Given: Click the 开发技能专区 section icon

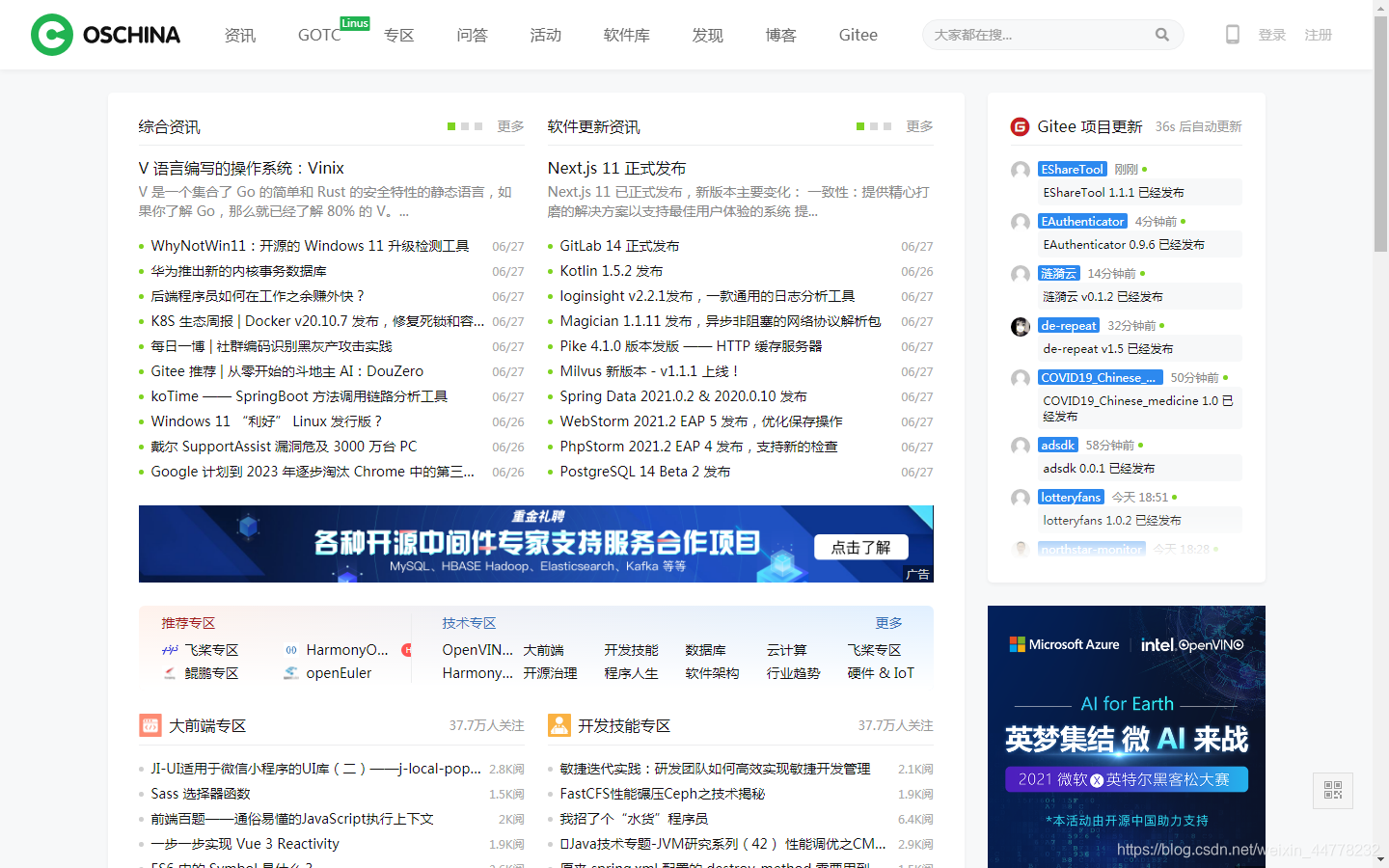Looking at the screenshot, I should click(558, 725).
